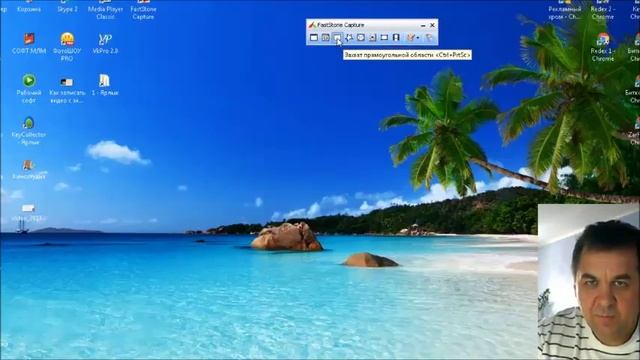Select the Media Player Classic desktop label
This screenshot has width=640, height=360.
[x=105, y=13]
